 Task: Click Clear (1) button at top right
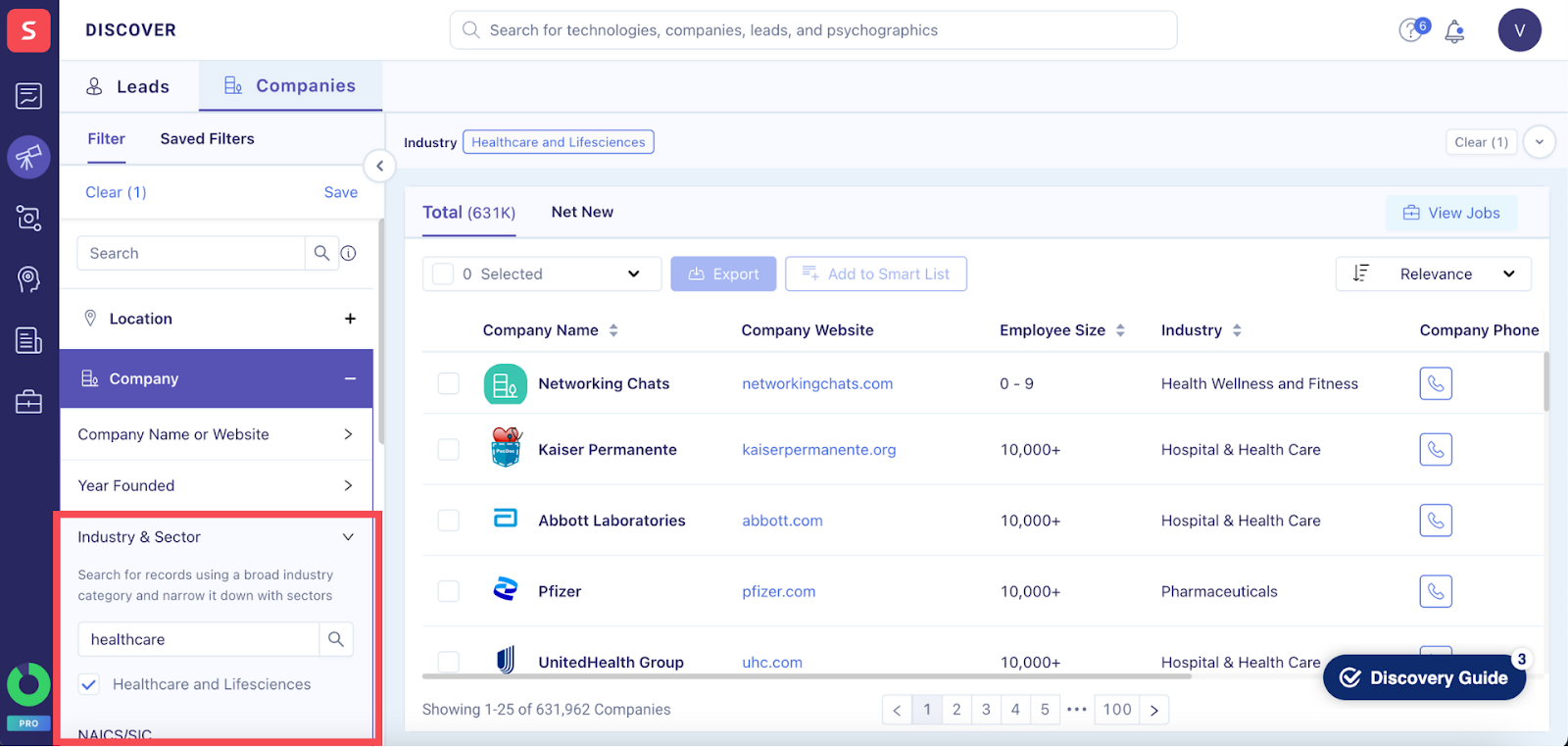click(1482, 142)
